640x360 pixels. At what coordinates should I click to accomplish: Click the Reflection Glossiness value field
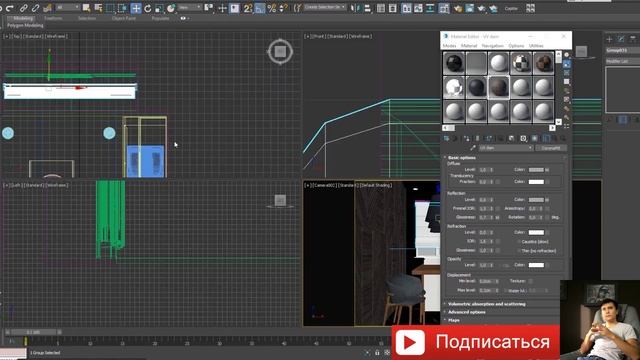click(x=484, y=217)
